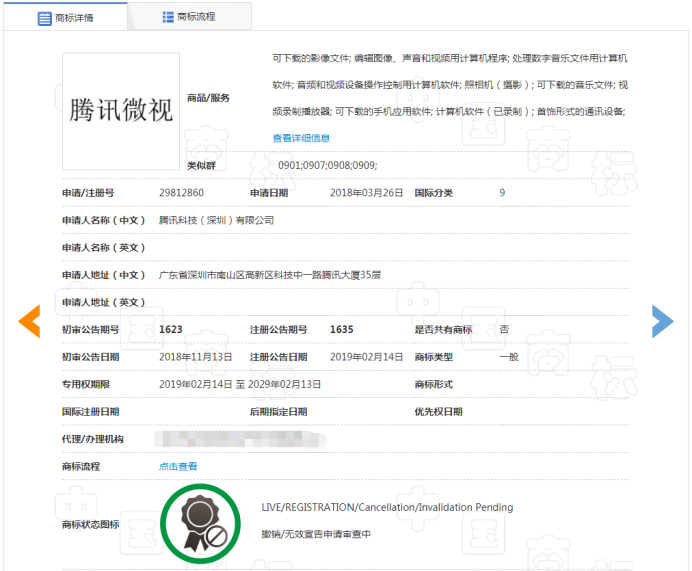
Task: Select similar group codes 0901;0907;0908;0909;
Action: click(327, 165)
